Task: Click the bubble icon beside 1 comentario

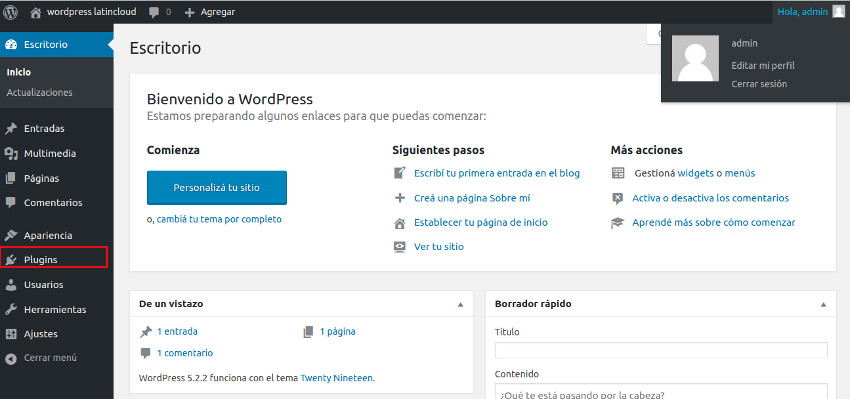Action: click(x=145, y=353)
